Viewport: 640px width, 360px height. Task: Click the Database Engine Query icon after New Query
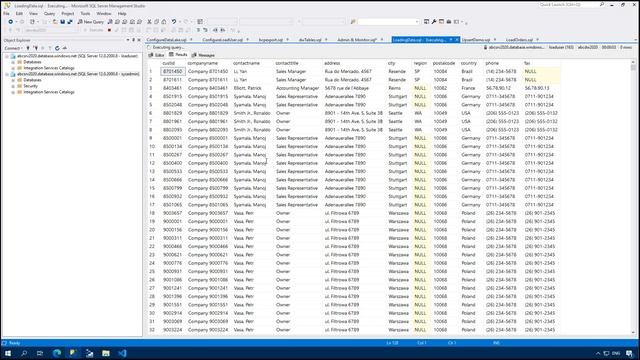coord(110,22)
